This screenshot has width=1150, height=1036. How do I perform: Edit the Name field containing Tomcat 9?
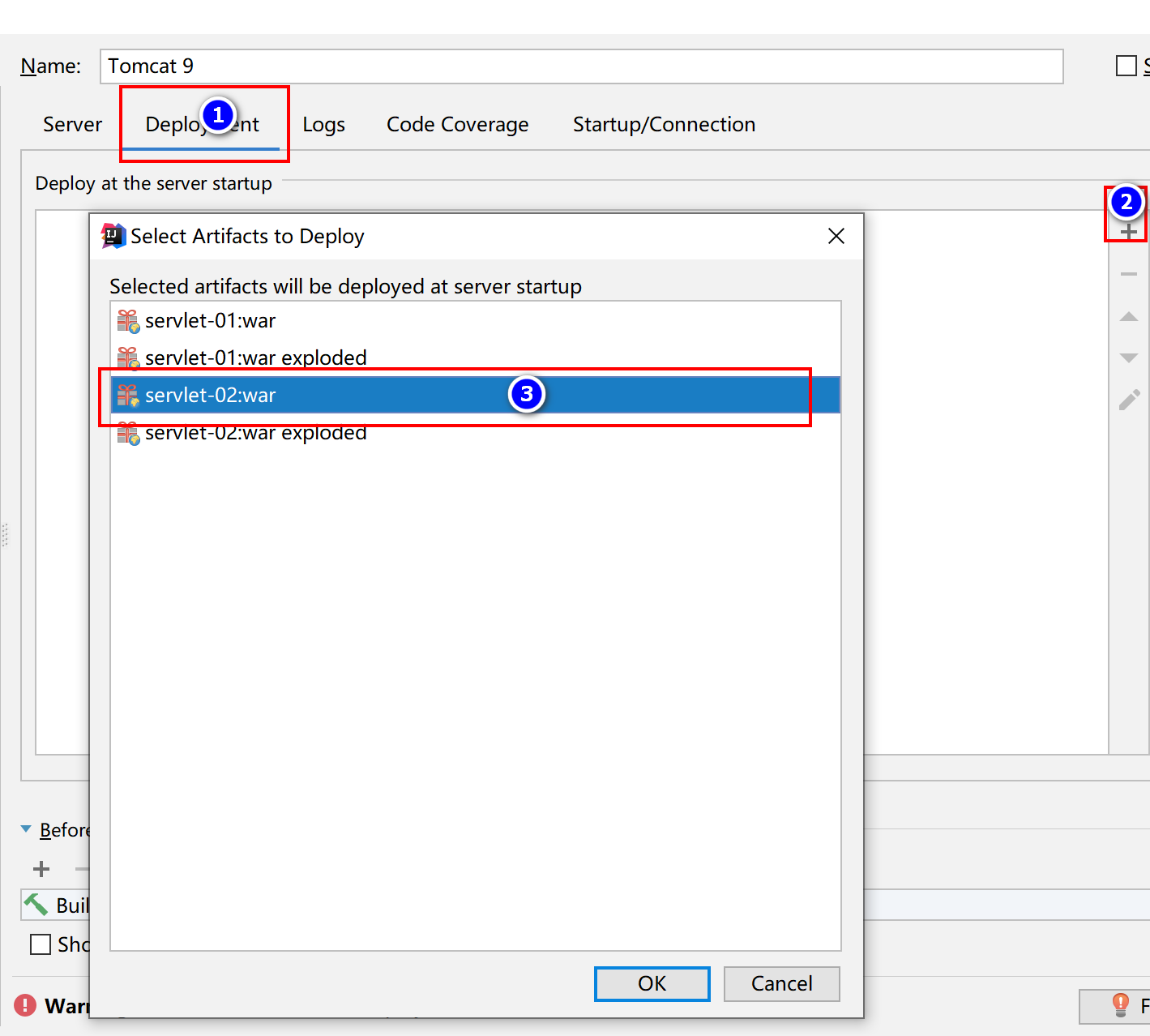pyautogui.click(x=581, y=66)
